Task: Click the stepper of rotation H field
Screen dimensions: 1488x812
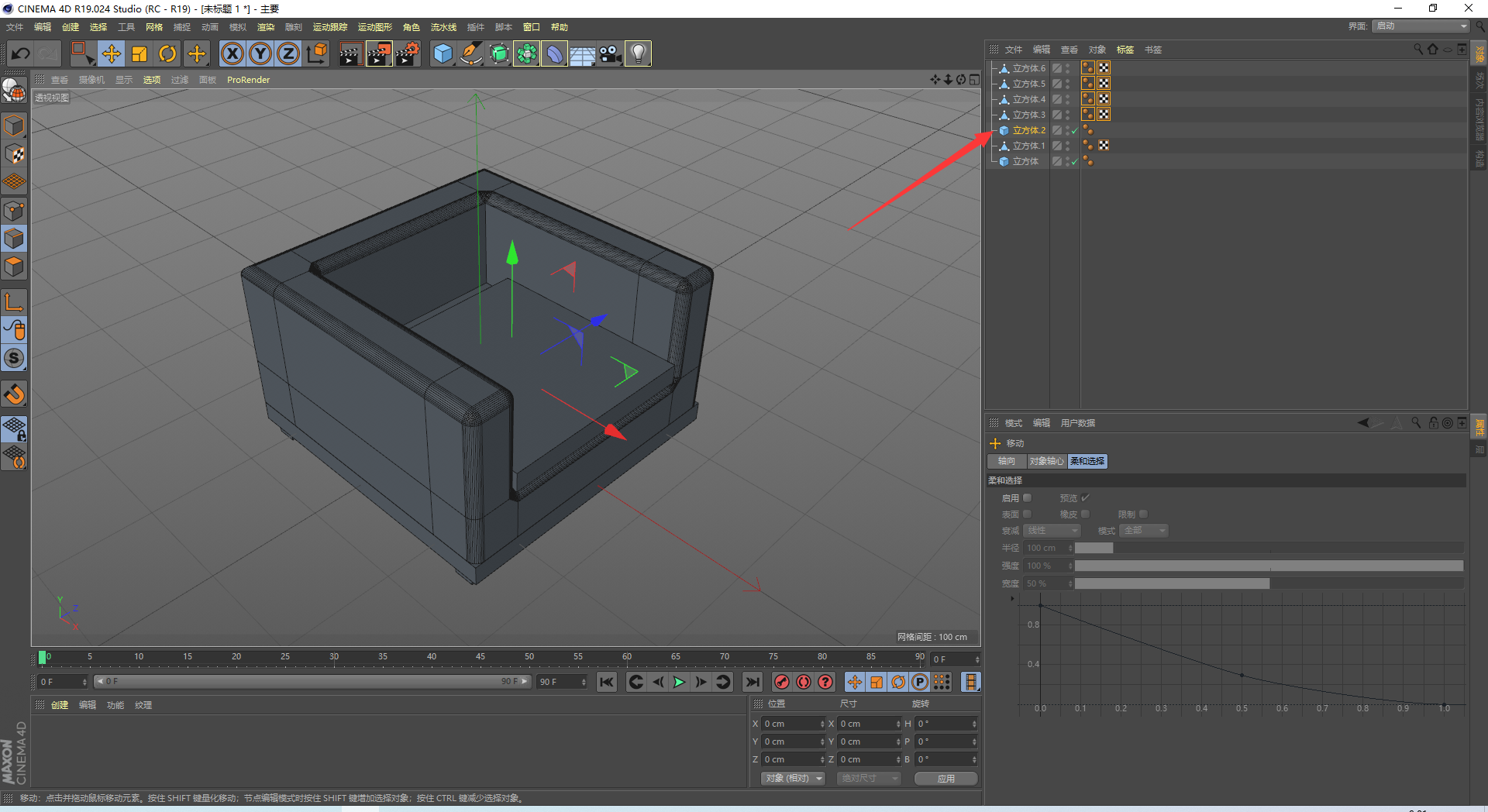Action: tap(974, 724)
